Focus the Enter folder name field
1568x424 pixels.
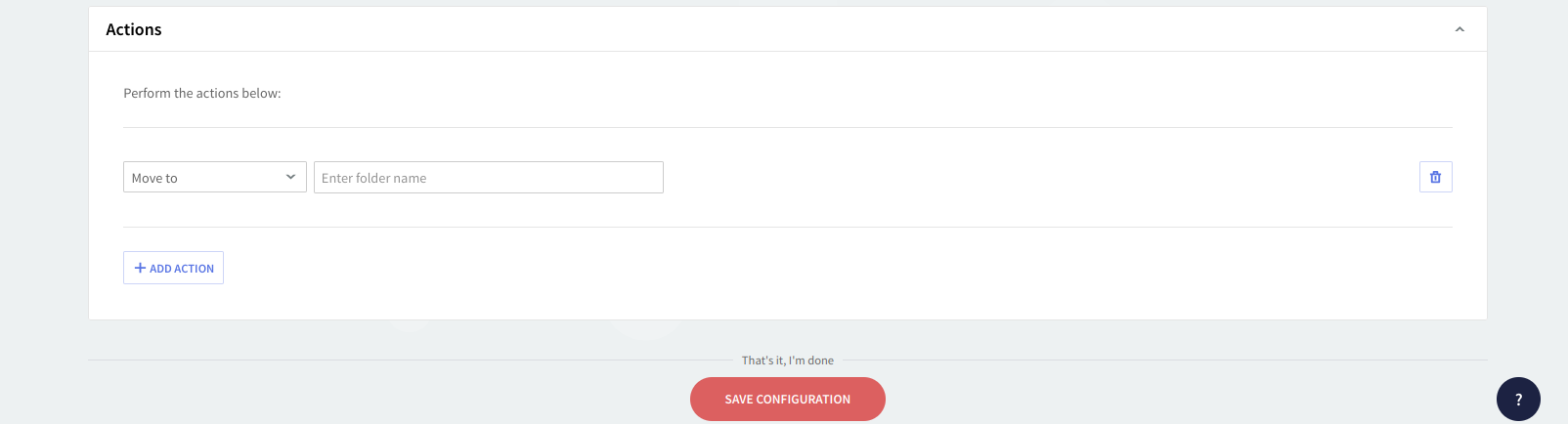coord(488,177)
